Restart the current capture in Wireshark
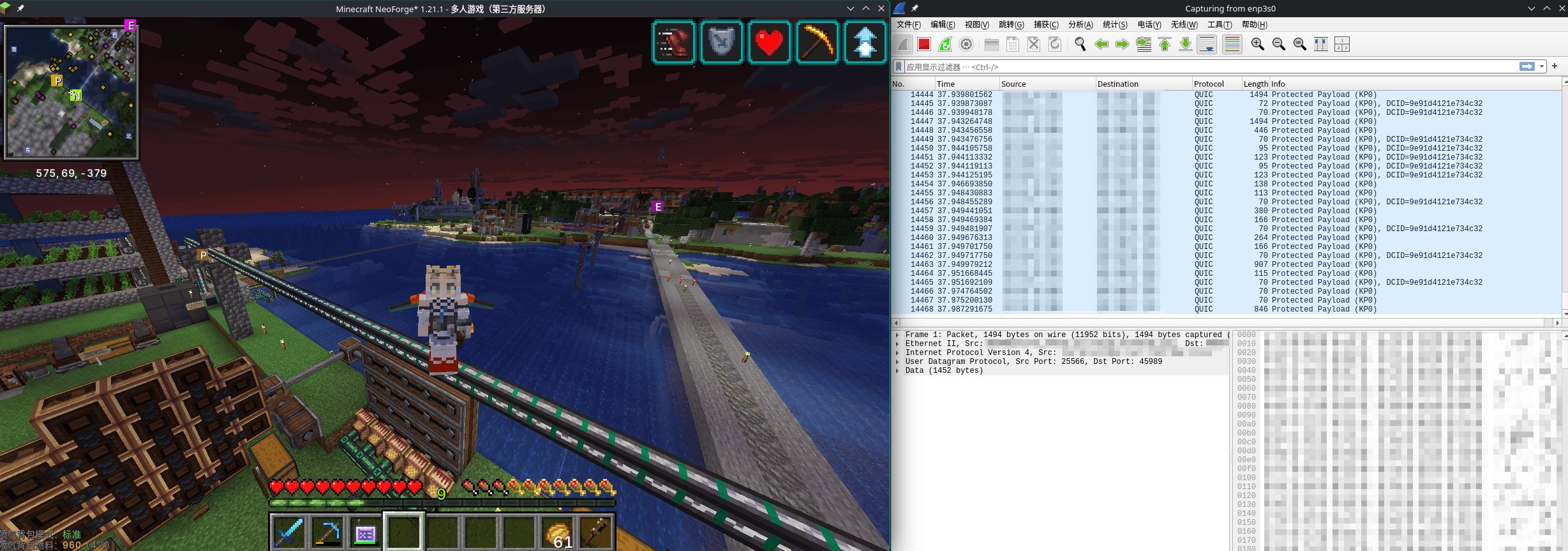 (945, 44)
